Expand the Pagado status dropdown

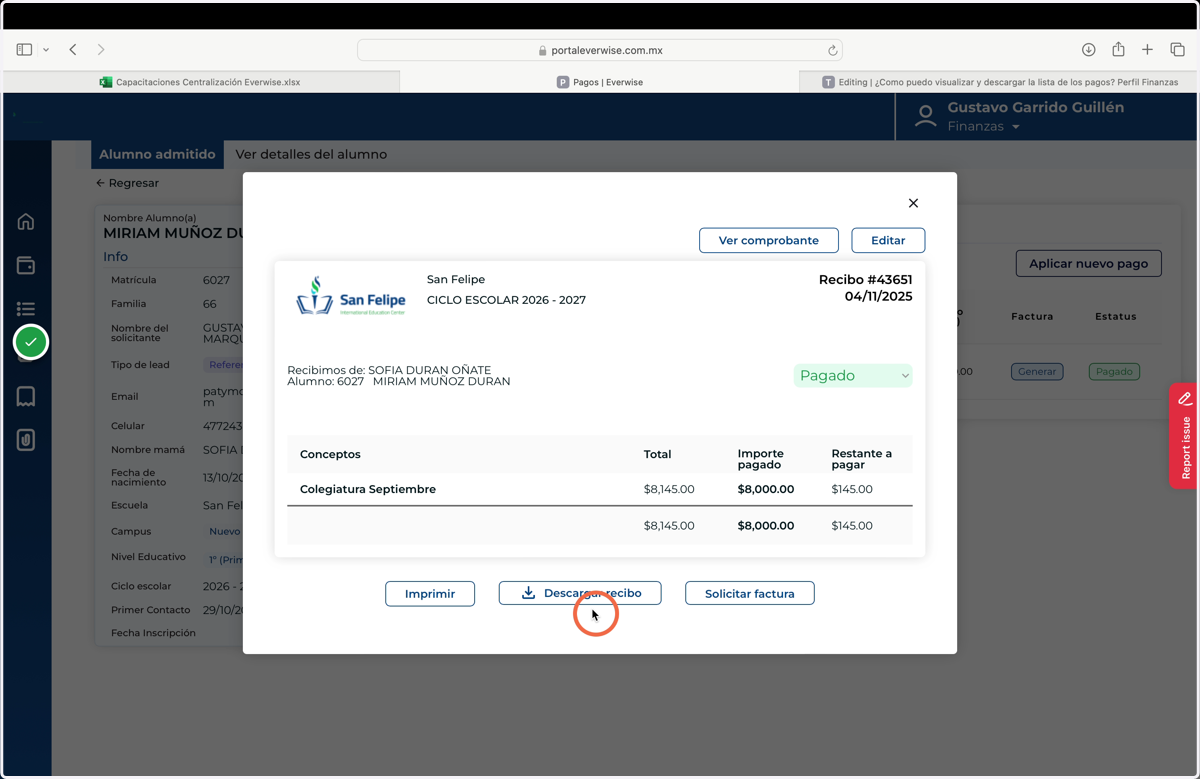point(853,376)
